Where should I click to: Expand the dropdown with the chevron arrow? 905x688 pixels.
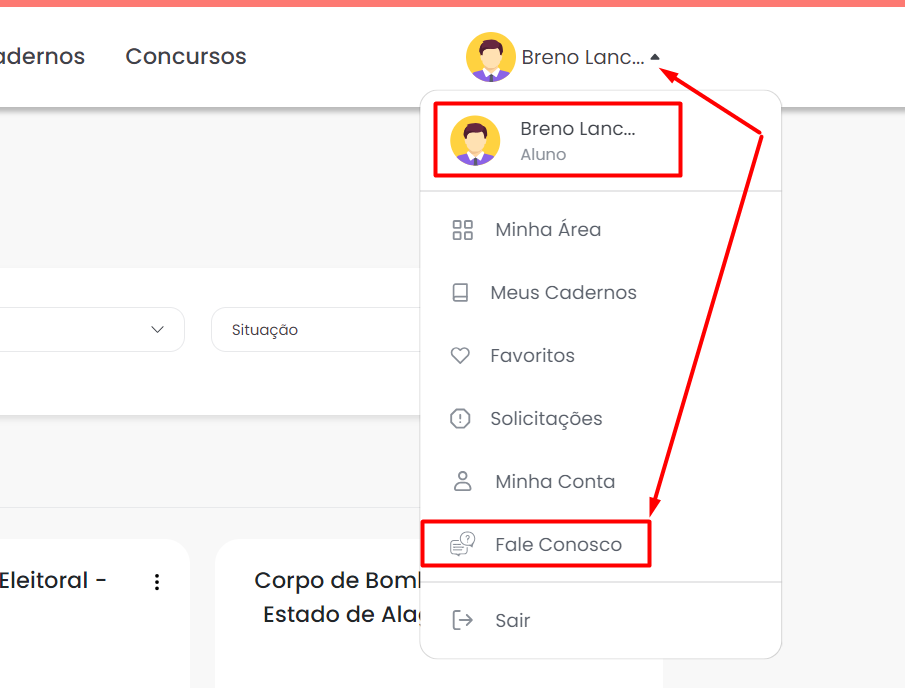click(x=157, y=330)
